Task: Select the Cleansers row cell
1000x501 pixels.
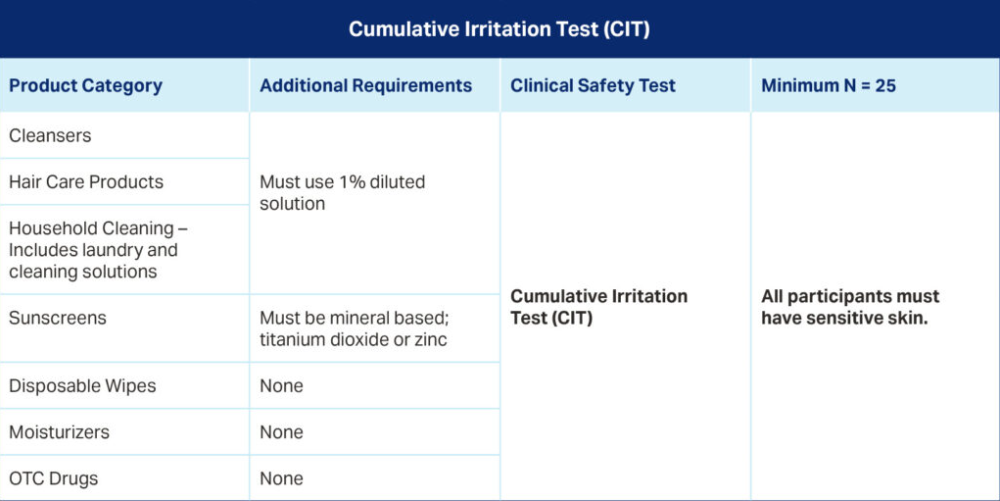Action: 50,135
